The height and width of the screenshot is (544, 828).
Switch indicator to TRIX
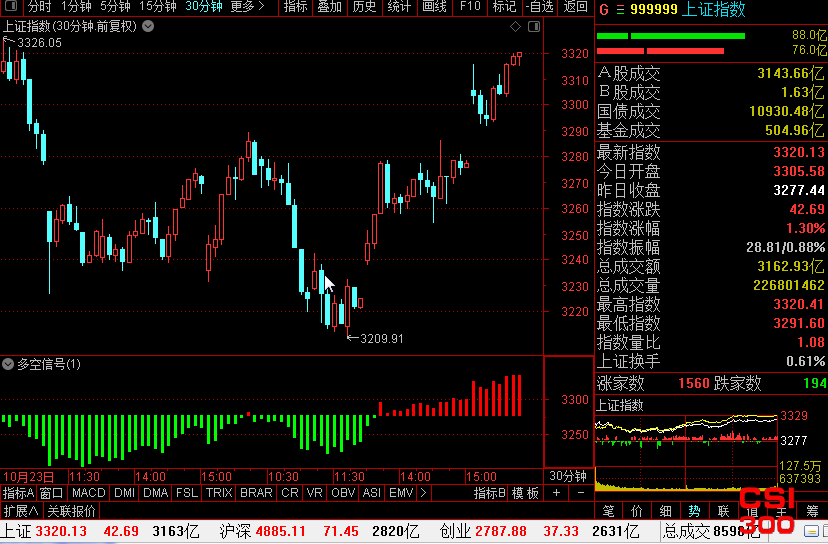pyautogui.click(x=219, y=493)
